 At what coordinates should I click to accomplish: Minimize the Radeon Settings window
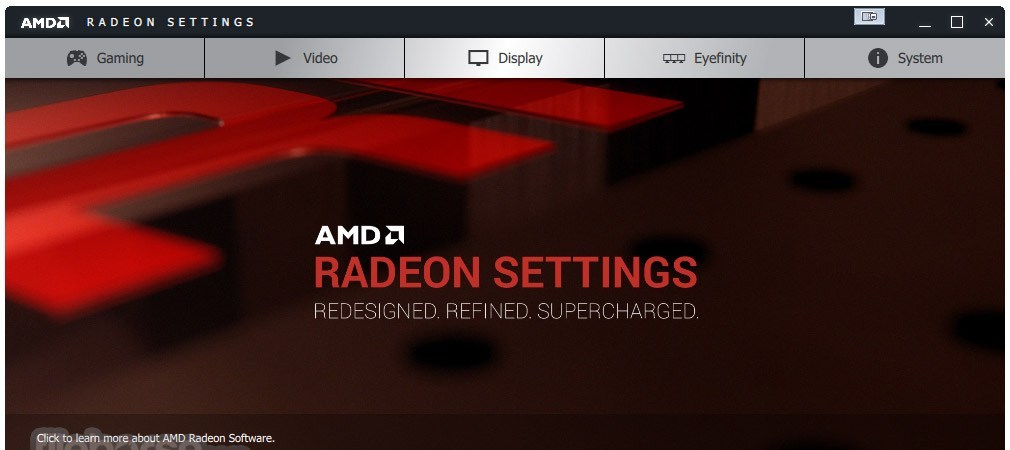click(x=925, y=23)
